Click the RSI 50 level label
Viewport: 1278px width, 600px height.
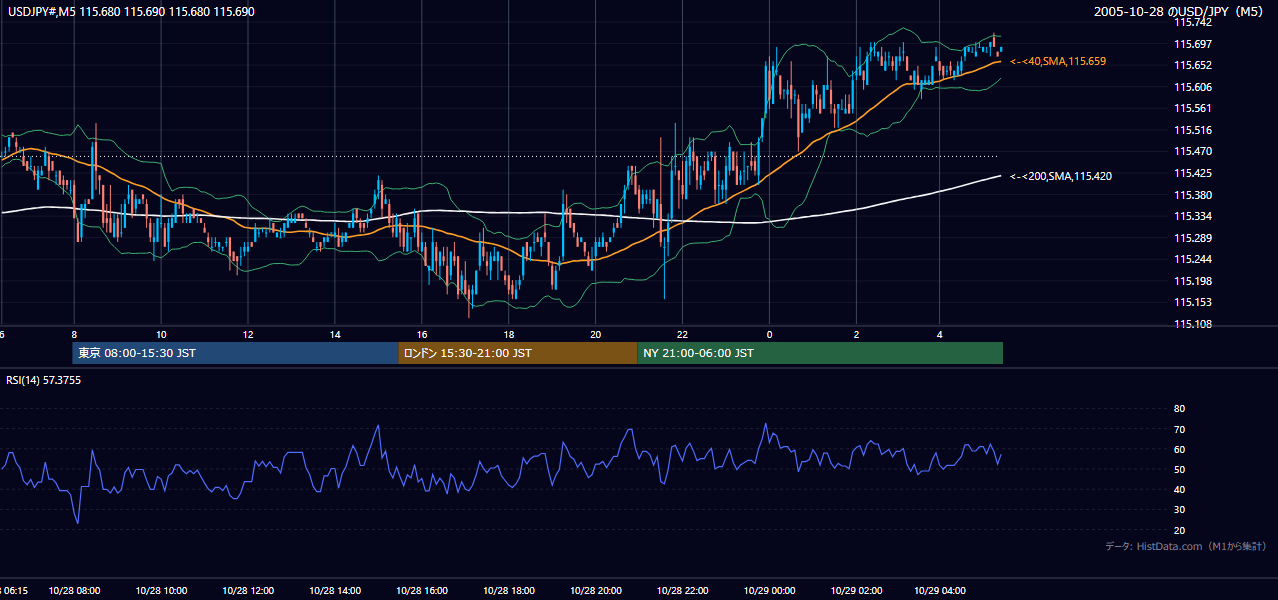point(1179,469)
